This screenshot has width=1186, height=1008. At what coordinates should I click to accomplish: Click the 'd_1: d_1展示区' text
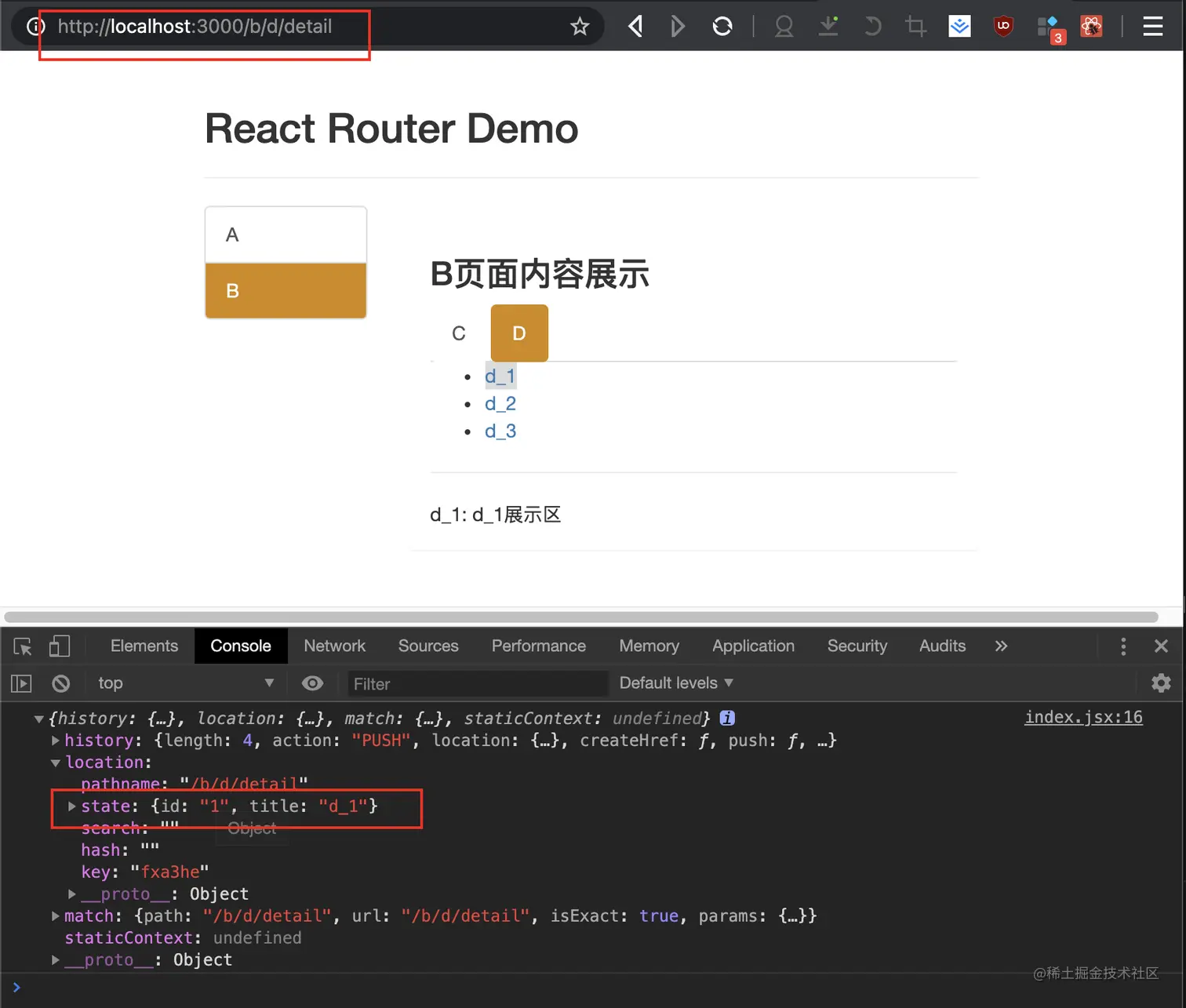pos(495,515)
